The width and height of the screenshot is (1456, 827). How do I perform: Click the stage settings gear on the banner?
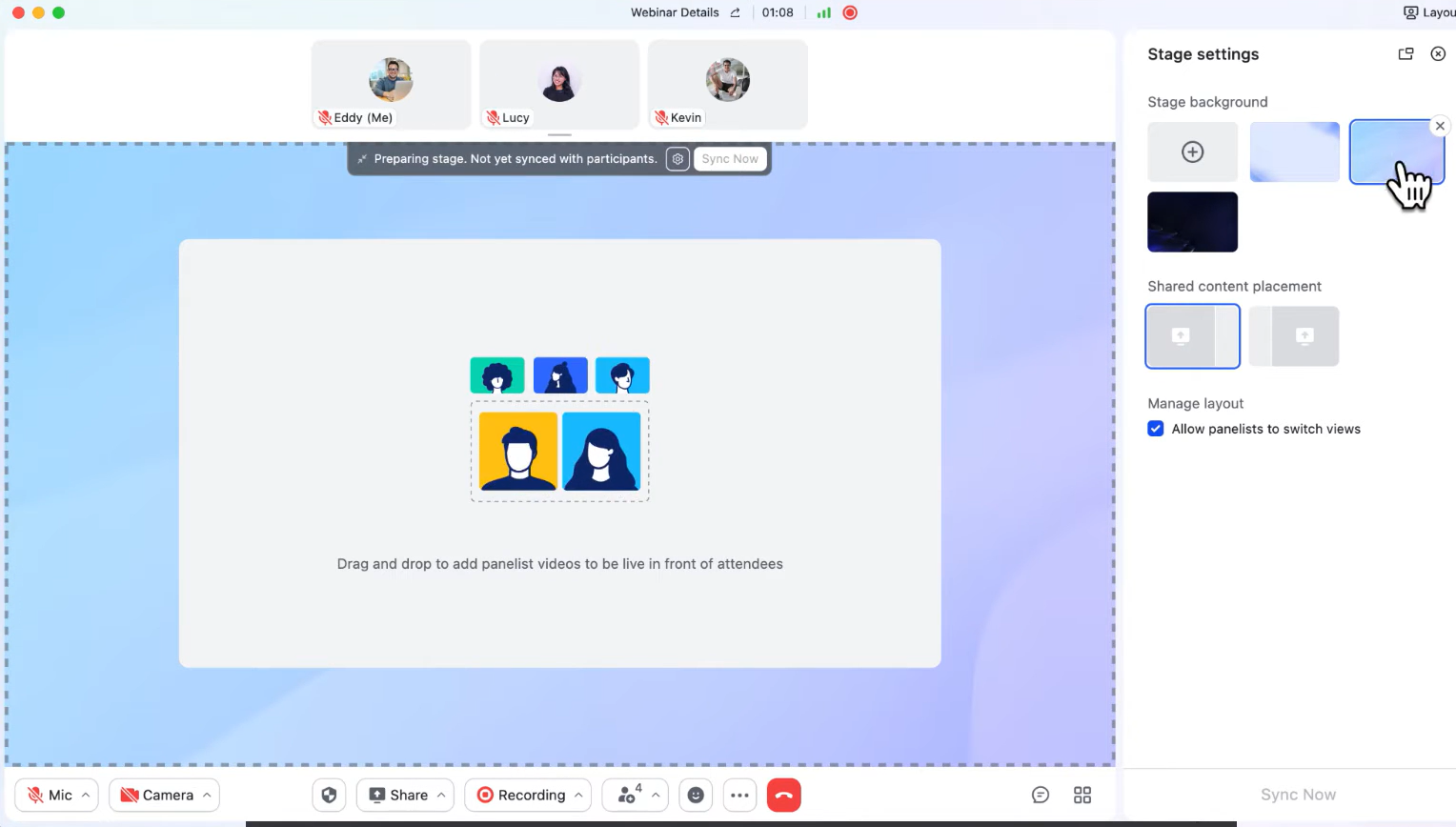677,159
